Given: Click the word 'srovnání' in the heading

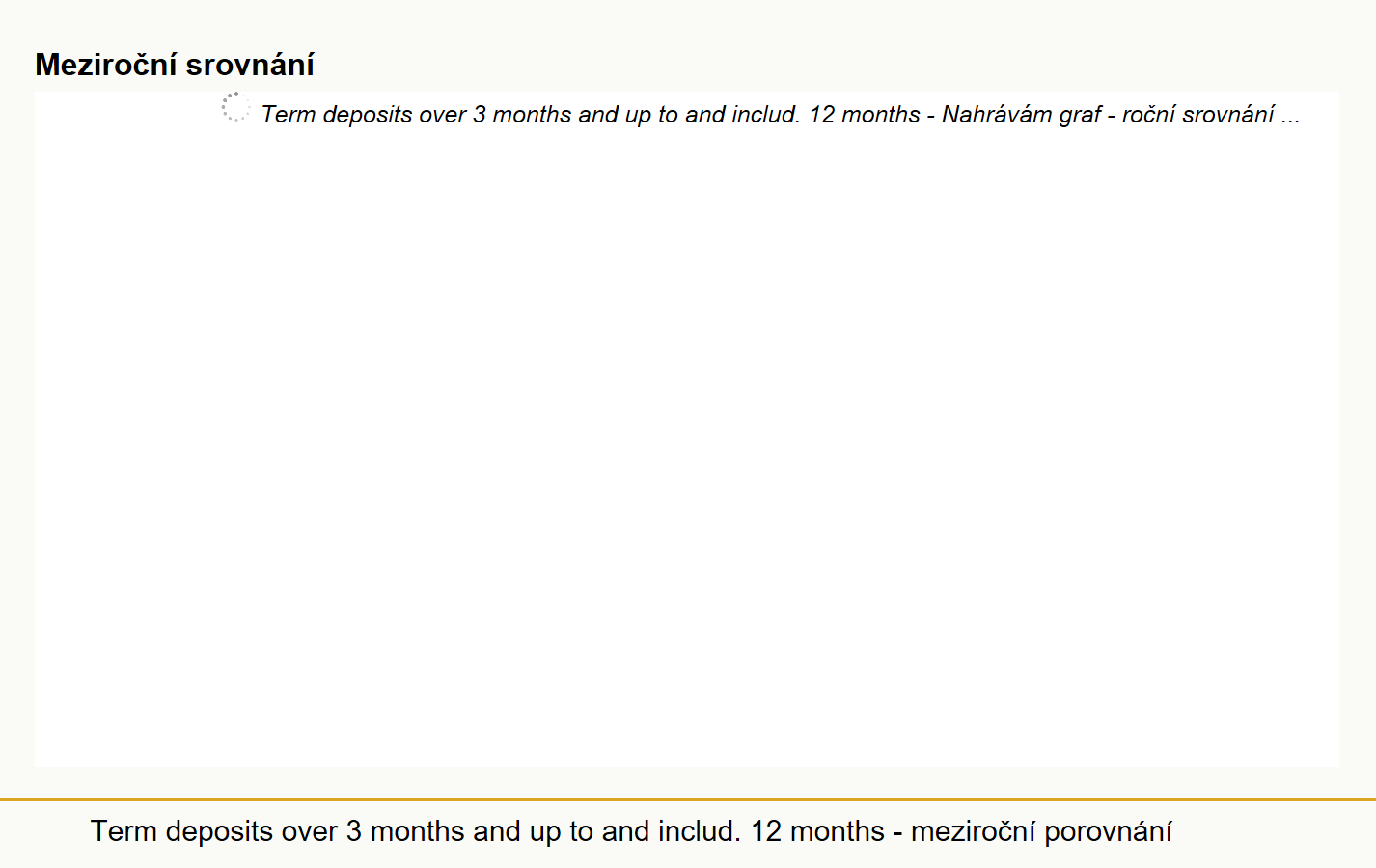Looking at the screenshot, I should [250, 65].
